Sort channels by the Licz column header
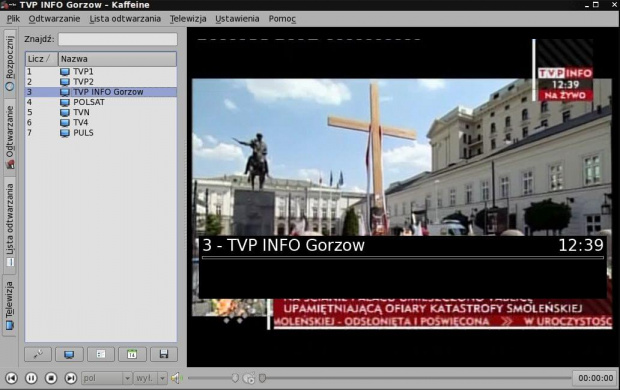The height and width of the screenshot is (390, 620). click(x=42, y=59)
